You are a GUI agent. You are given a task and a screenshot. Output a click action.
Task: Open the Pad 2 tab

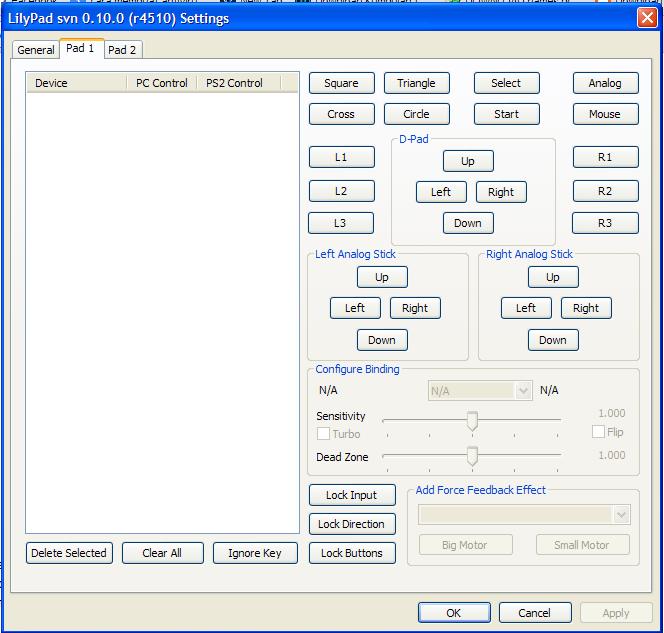pyautogui.click(x=122, y=50)
